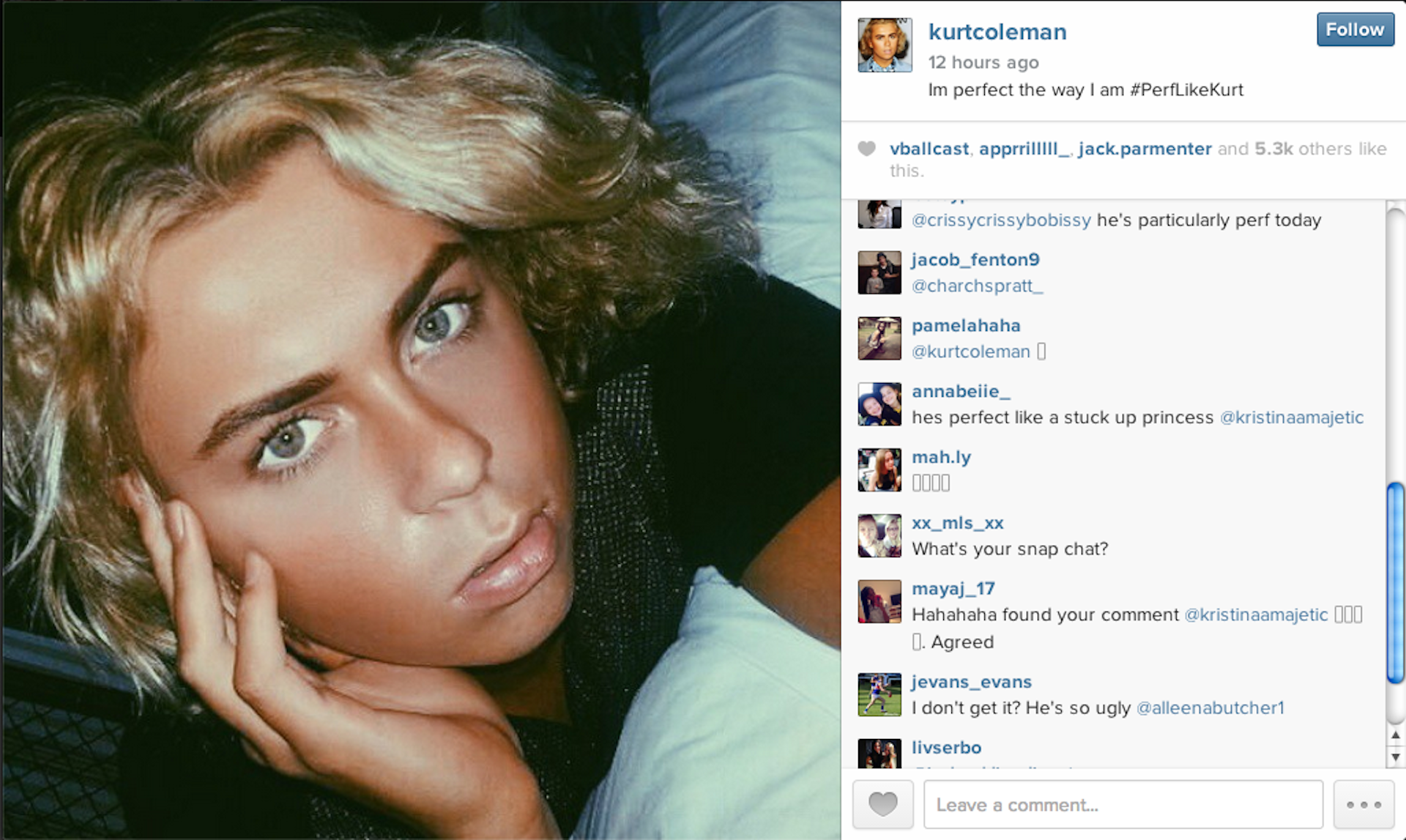Click the small gray heart likes icon
This screenshot has height=840, width=1406.
point(867,149)
